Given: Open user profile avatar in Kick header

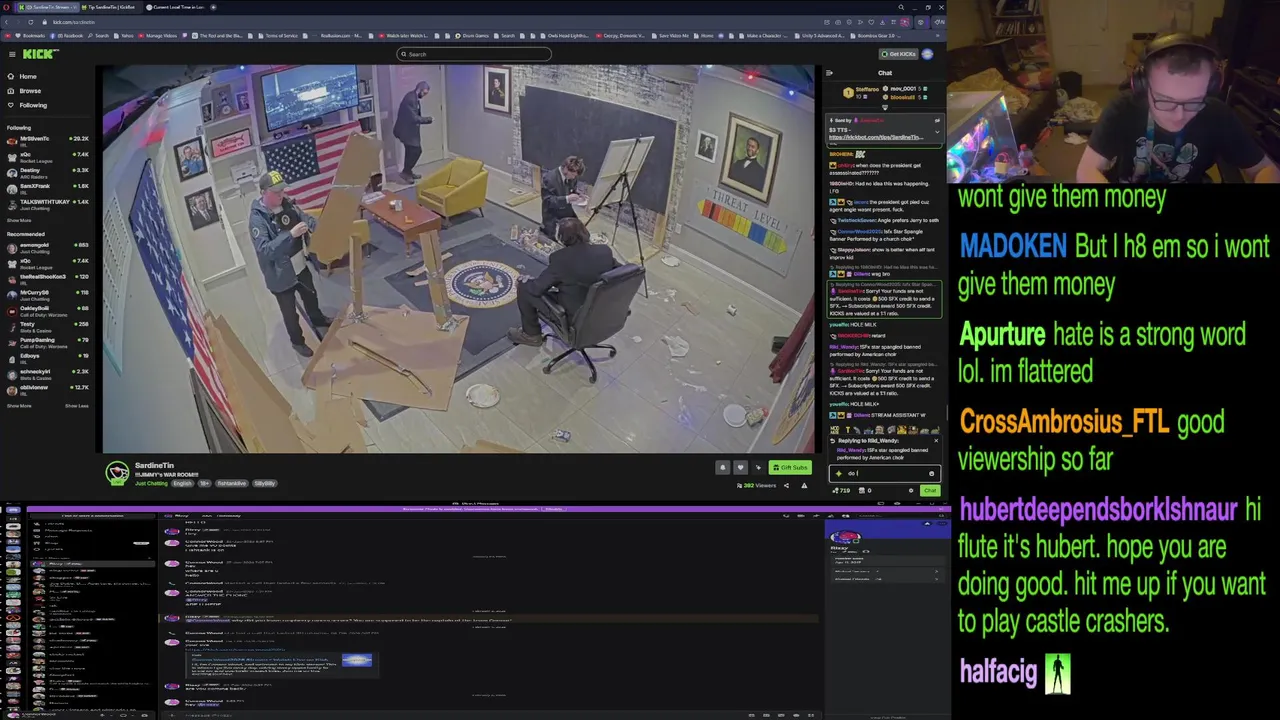Looking at the screenshot, I should 927,54.
